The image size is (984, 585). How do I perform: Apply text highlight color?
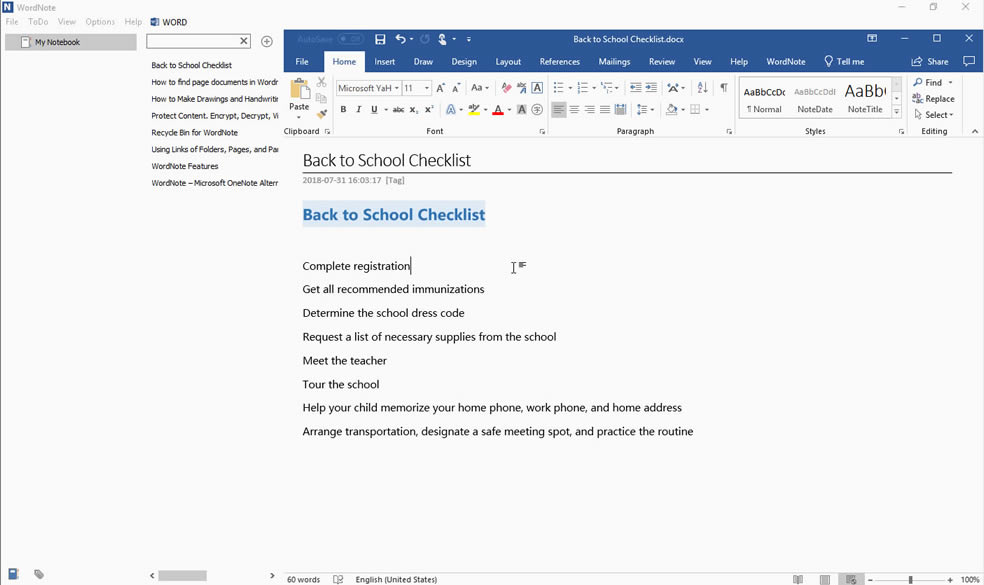pyautogui.click(x=474, y=108)
